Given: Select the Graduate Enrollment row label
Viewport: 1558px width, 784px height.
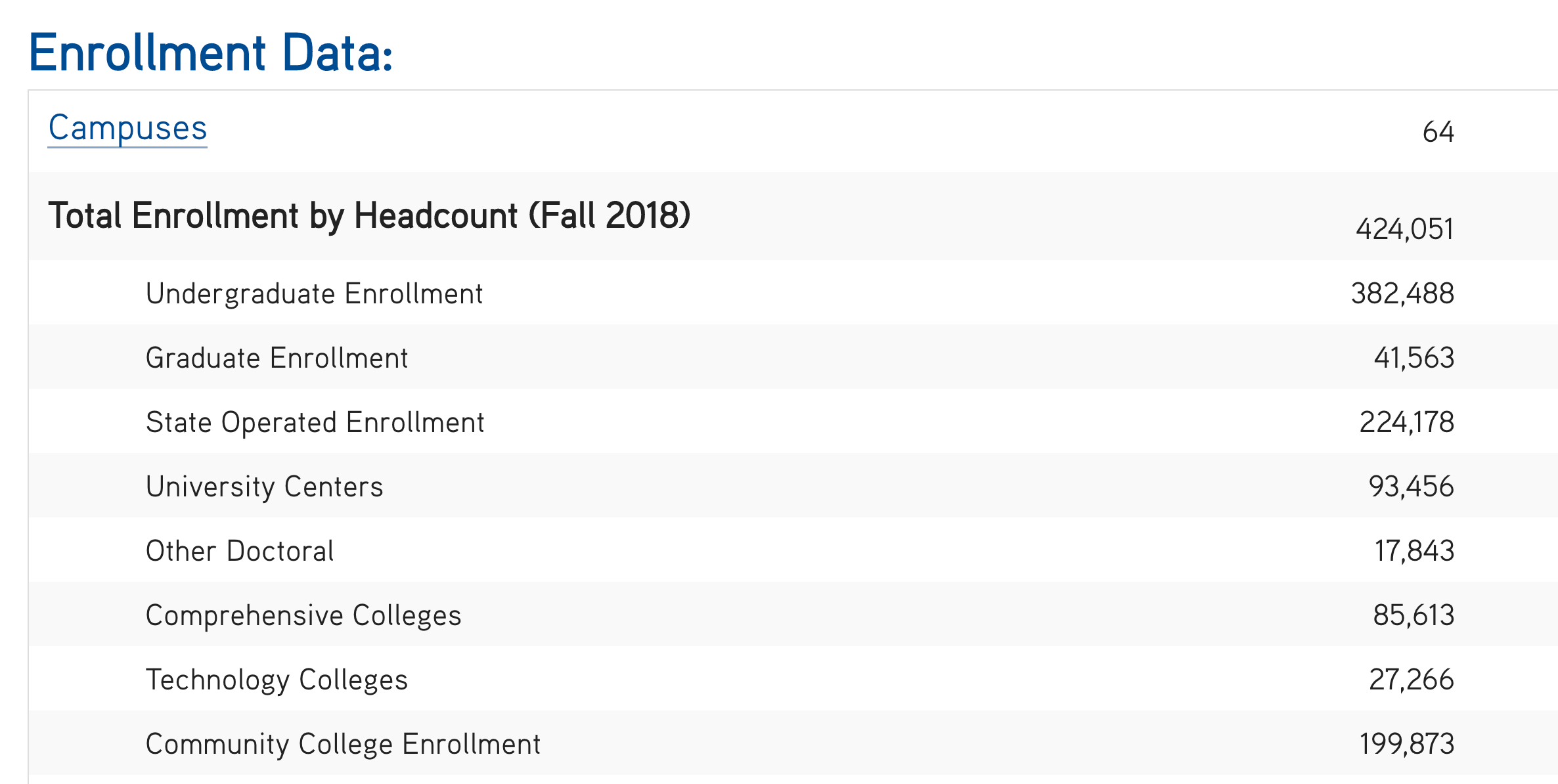Looking at the screenshot, I should pyautogui.click(x=277, y=358).
